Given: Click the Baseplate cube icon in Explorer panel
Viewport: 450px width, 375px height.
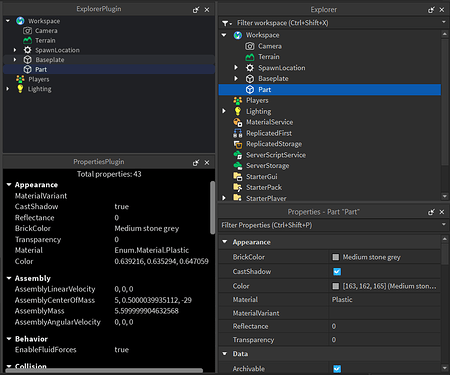Looking at the screenshot, I should coord(250,79).
